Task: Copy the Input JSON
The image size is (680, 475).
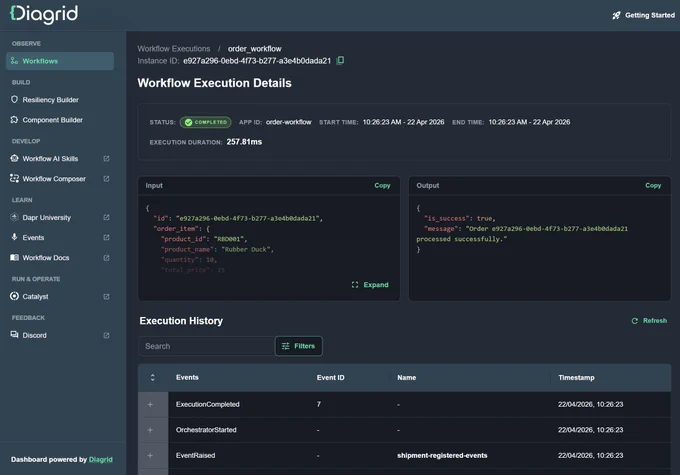Action: (x=382, y=185)
